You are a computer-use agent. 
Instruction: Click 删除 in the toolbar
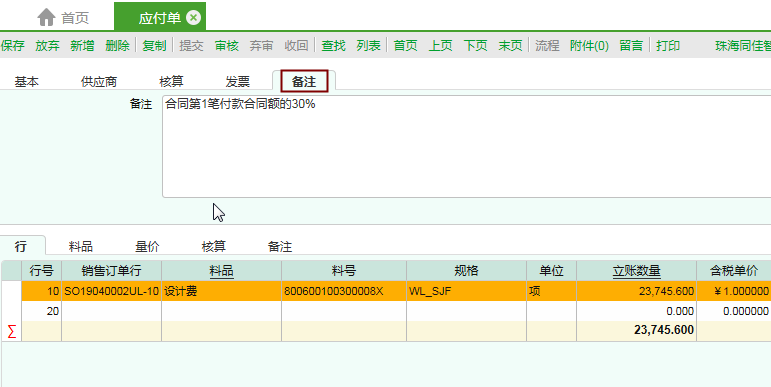[x=117, y=46]
